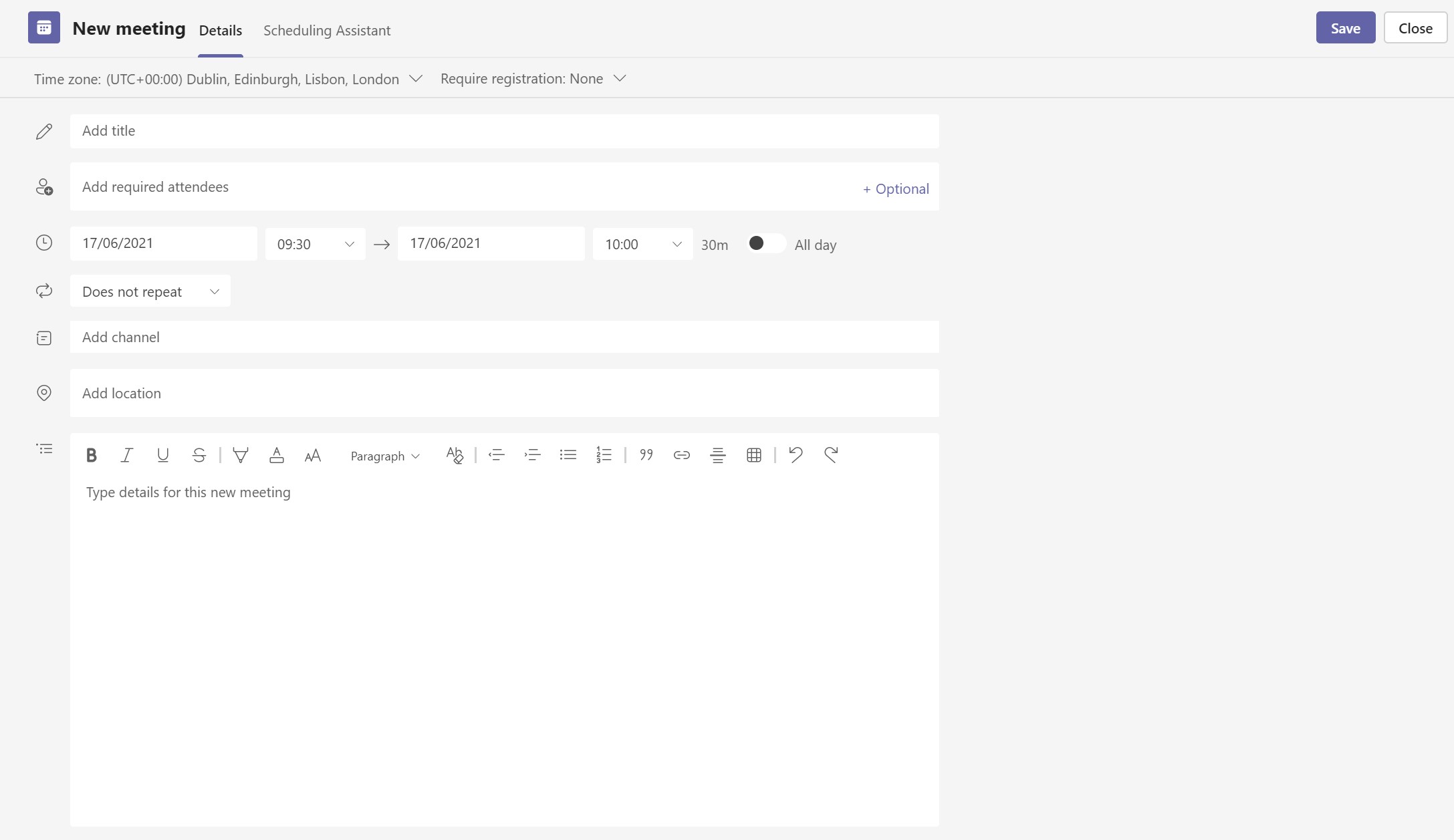Click the 30m duration label

715,245
